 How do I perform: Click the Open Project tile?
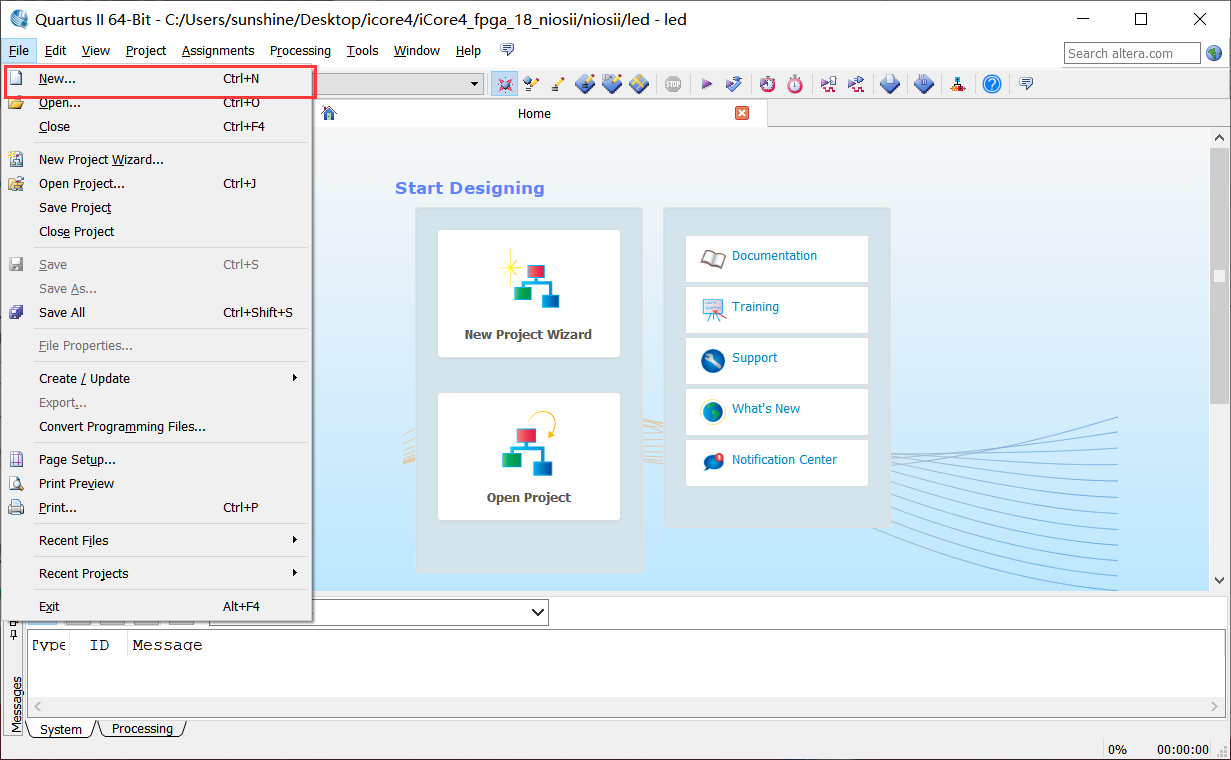(x=528, y=457)
